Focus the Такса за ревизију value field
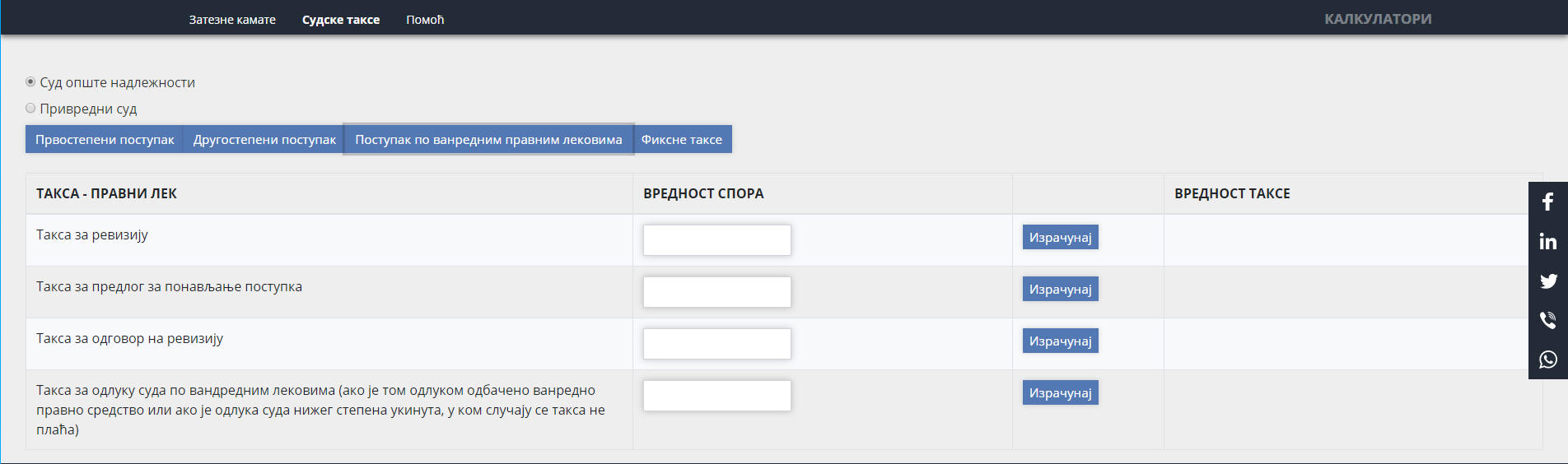The image size is (1568, 464). (x=716, y=240)
